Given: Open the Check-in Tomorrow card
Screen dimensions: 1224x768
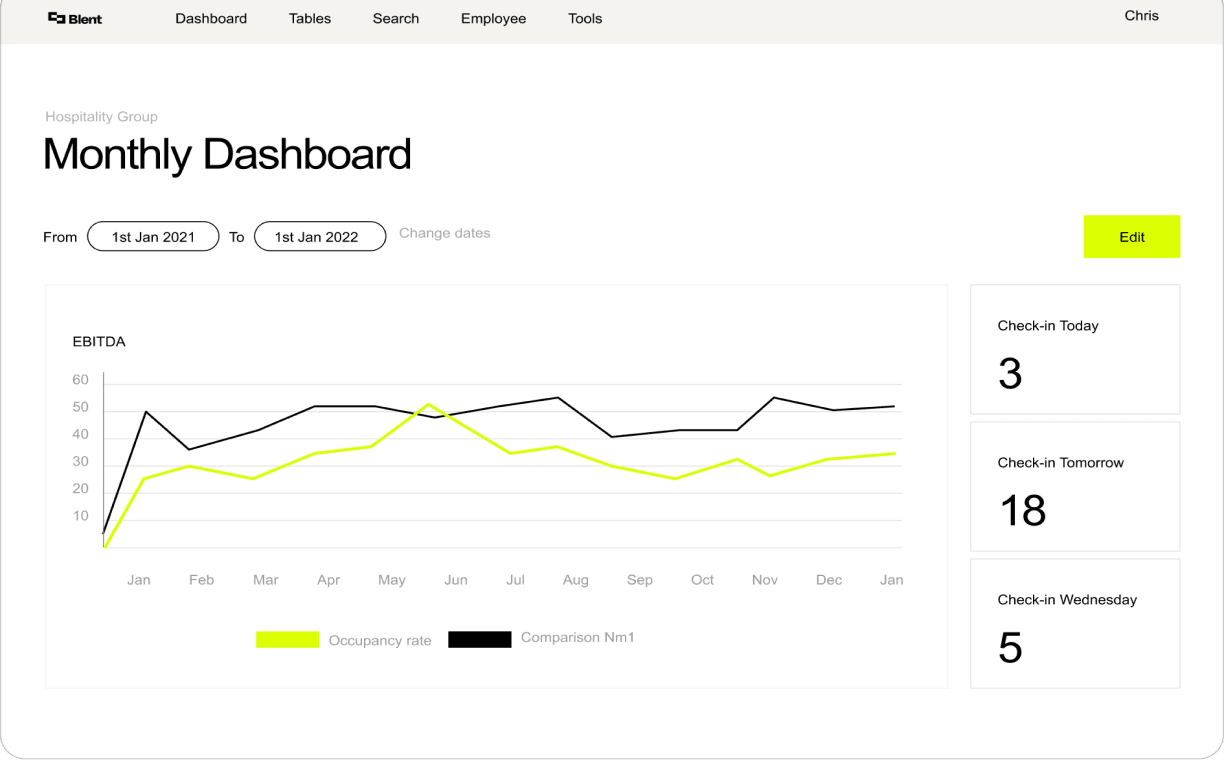Looking at the screenshot, I should 1075,486.
